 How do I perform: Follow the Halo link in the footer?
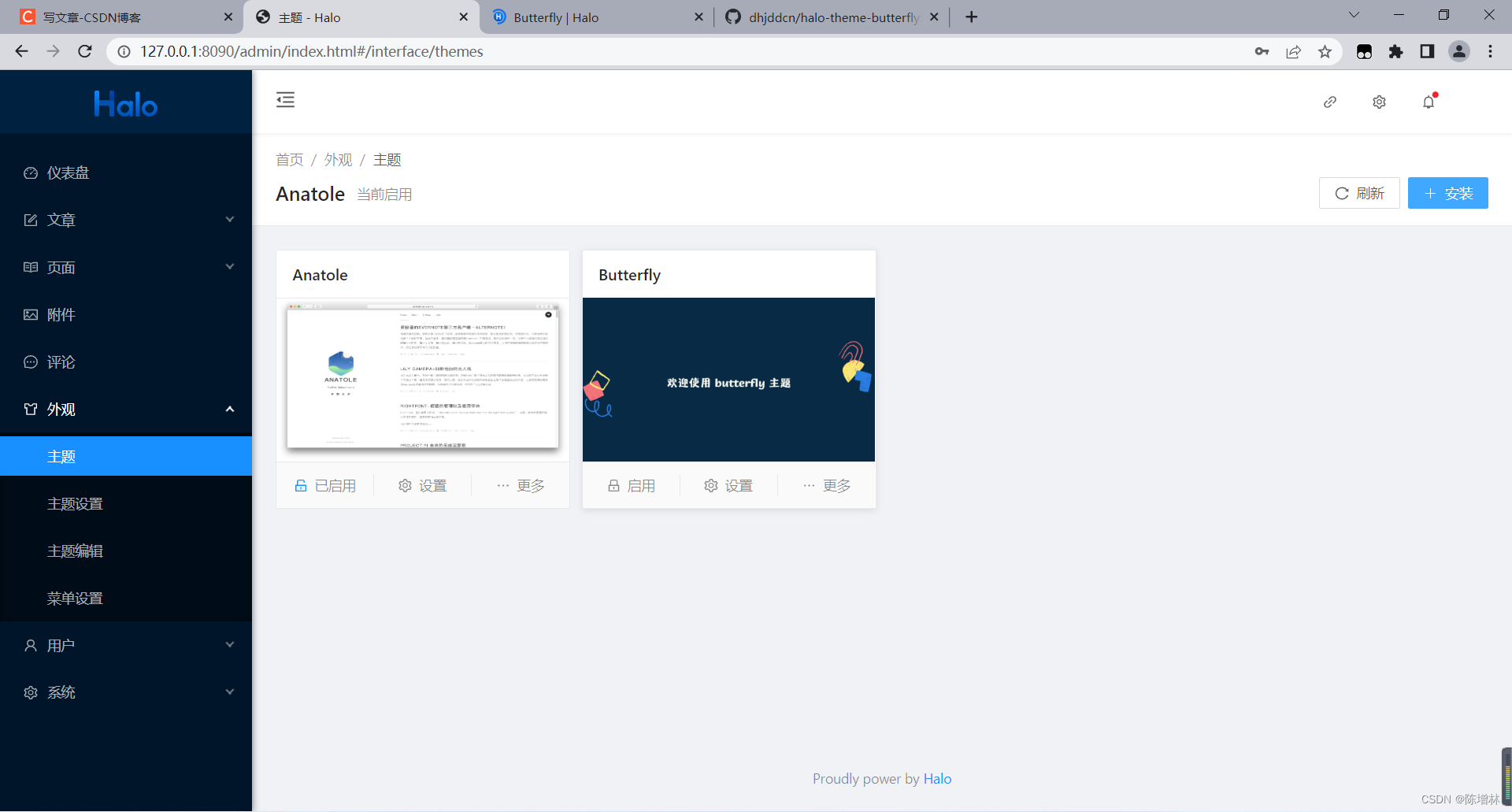[937, 779]
